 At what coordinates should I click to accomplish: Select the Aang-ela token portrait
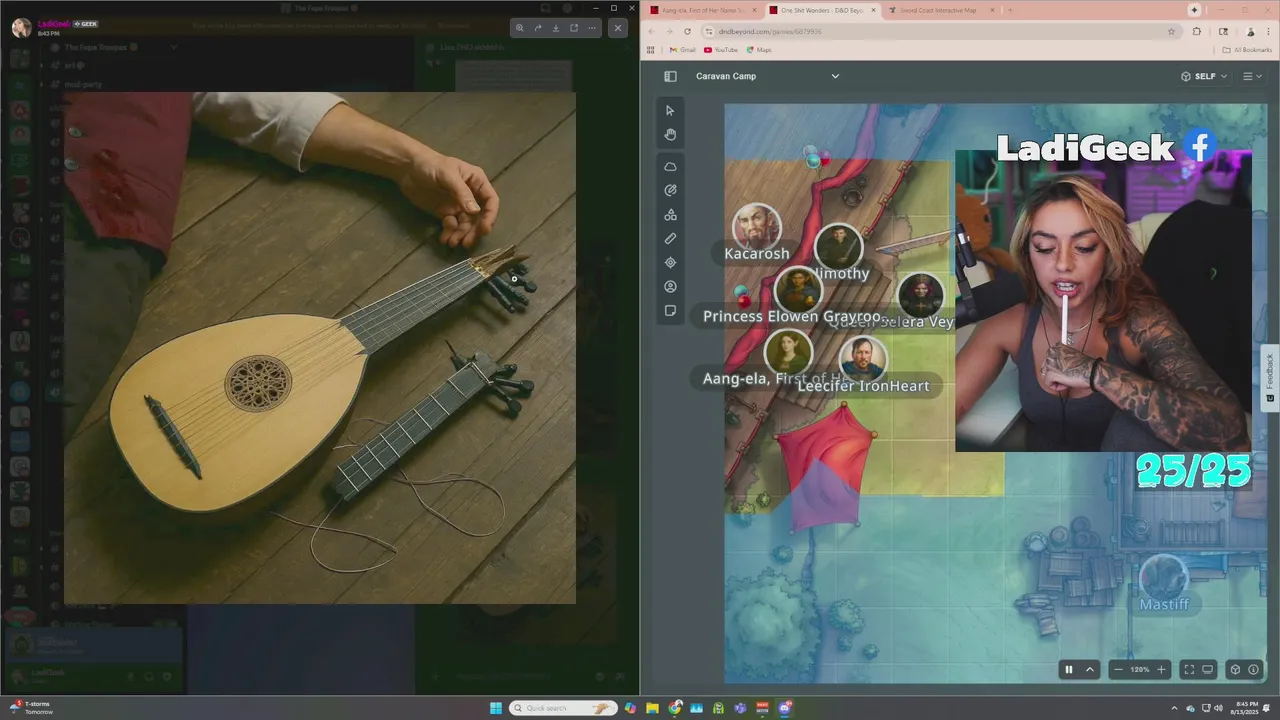[788, 352]
